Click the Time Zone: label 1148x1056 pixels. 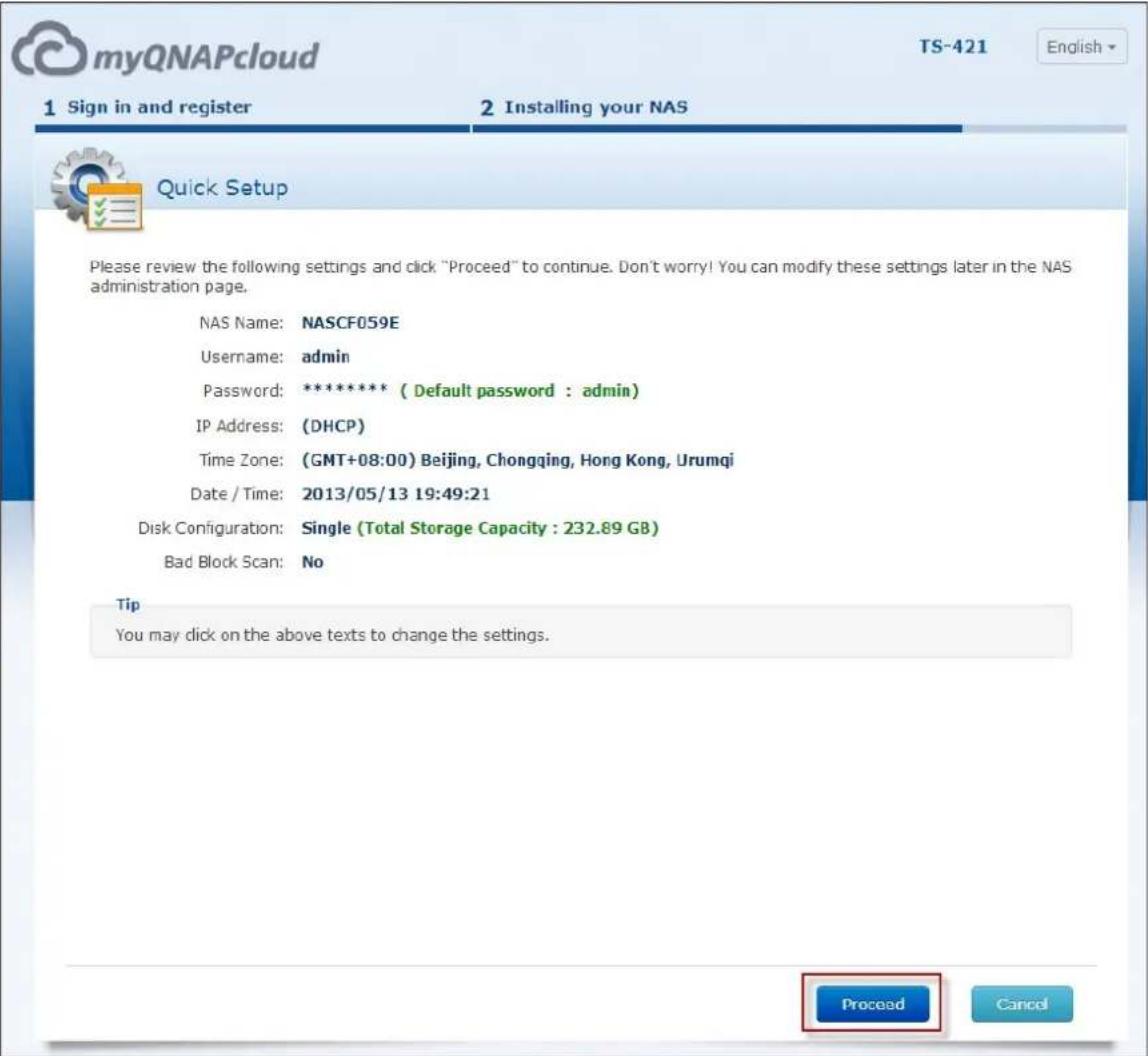(241, 461)
